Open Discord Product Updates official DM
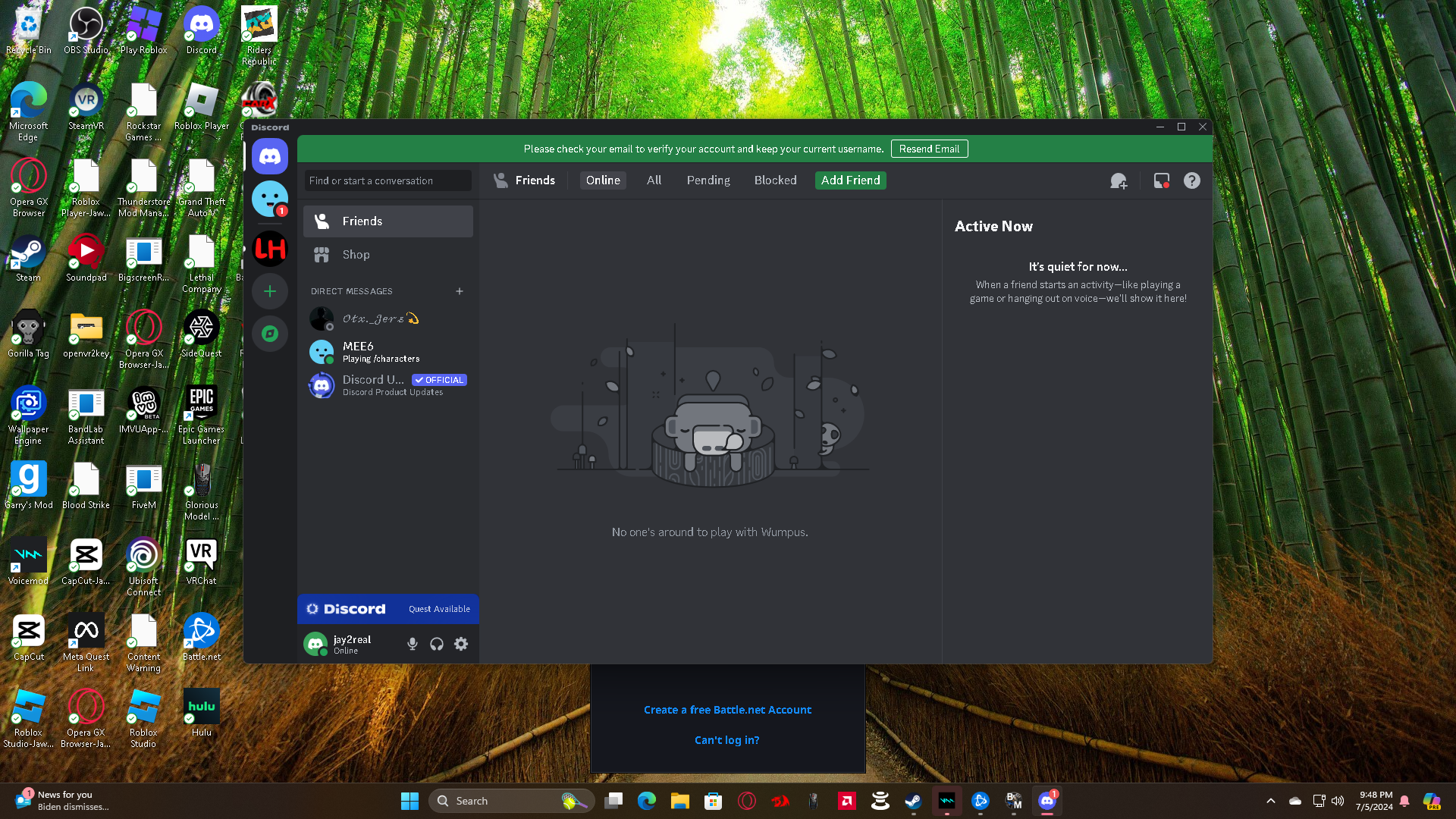This screenshot has height=819, width=1456. (388, 385)
